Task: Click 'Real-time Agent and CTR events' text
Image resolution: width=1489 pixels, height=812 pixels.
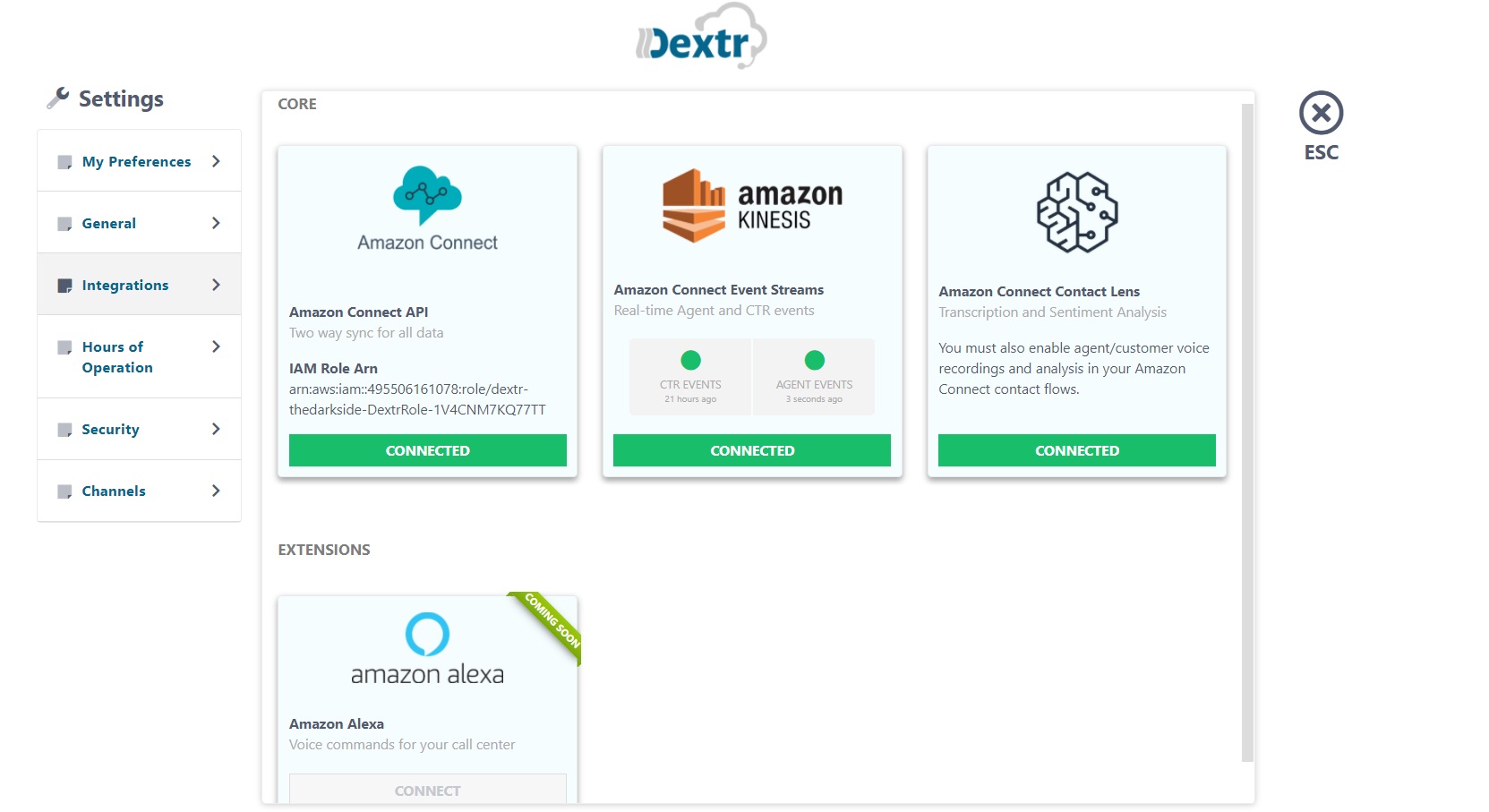Action: tap(715, 311)
